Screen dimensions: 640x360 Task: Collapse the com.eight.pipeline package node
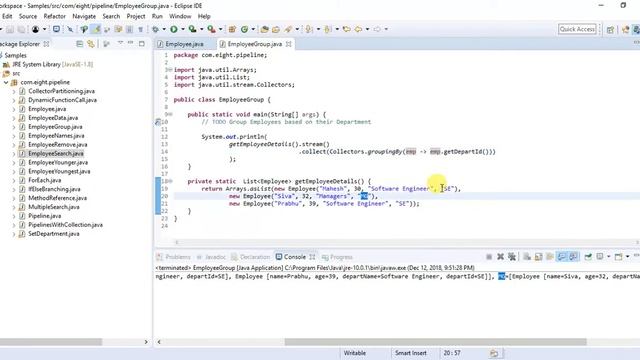click(6, 82)
